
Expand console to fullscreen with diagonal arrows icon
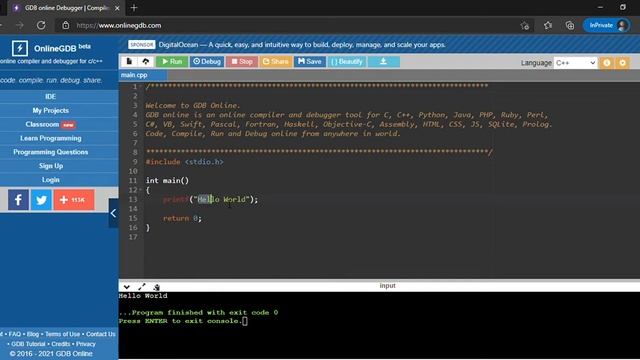click(x=142, y=287)
